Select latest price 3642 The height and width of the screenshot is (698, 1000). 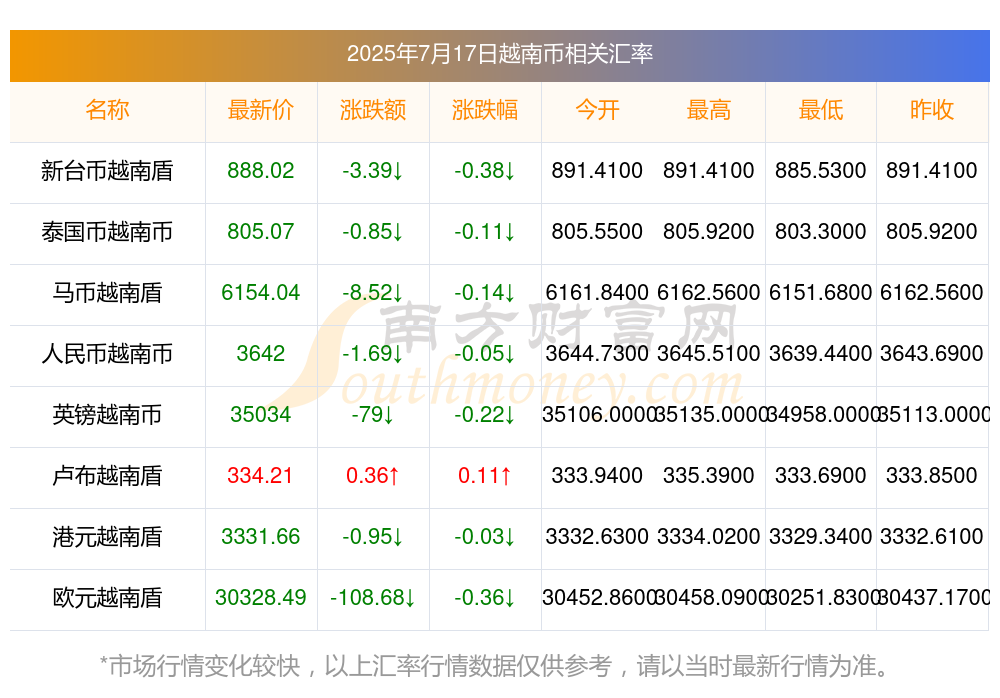pos(261,353)
